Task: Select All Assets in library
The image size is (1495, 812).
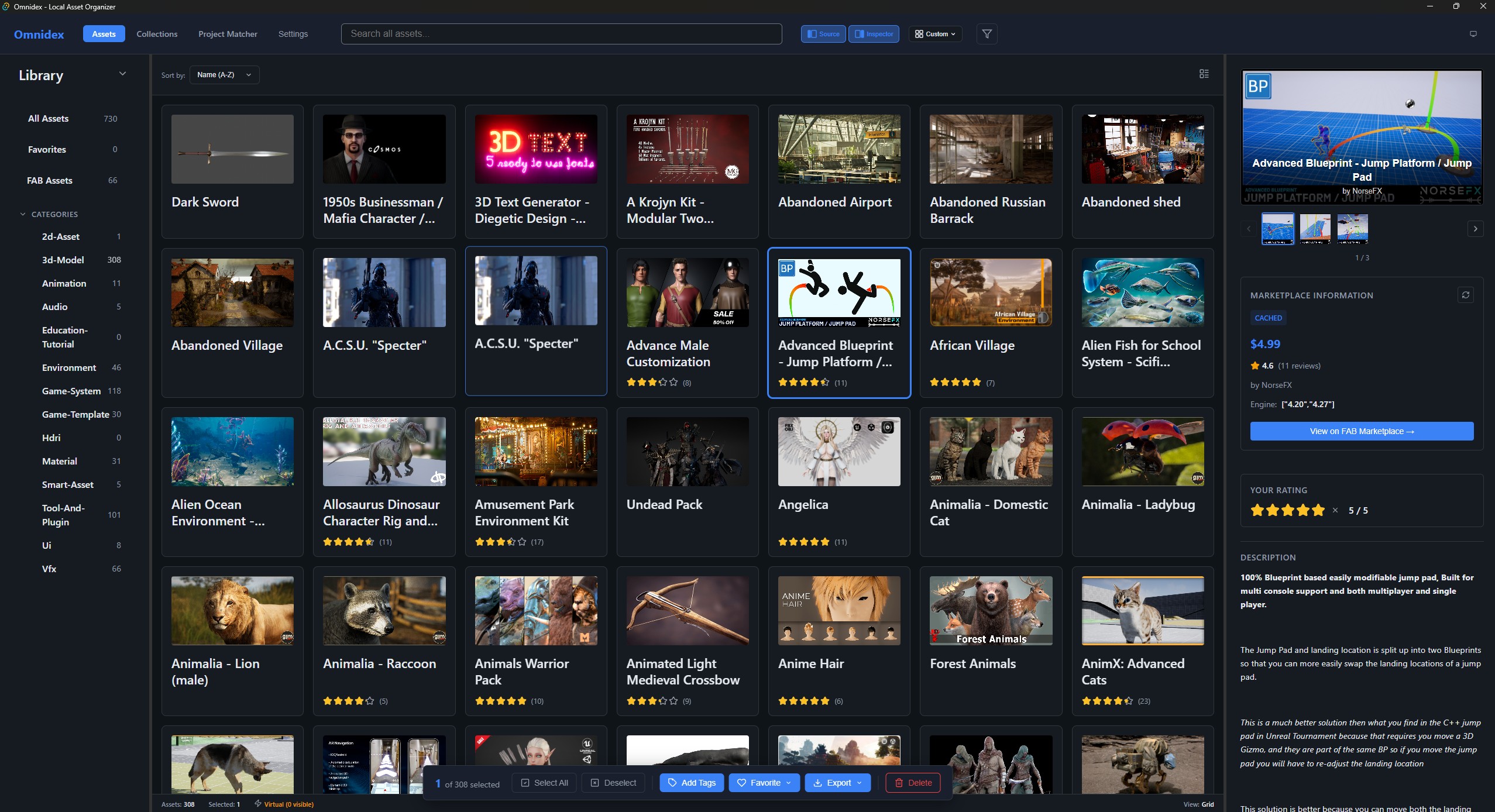Action: 73,118
